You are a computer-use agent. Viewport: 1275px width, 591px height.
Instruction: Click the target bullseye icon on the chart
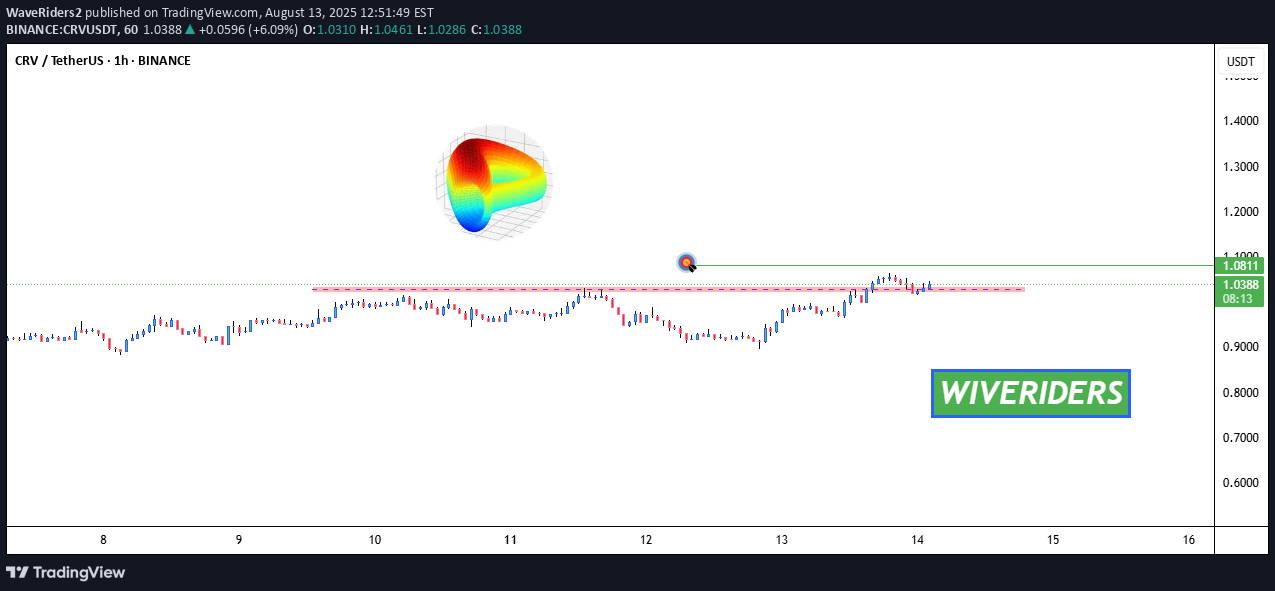coord(687,263)
